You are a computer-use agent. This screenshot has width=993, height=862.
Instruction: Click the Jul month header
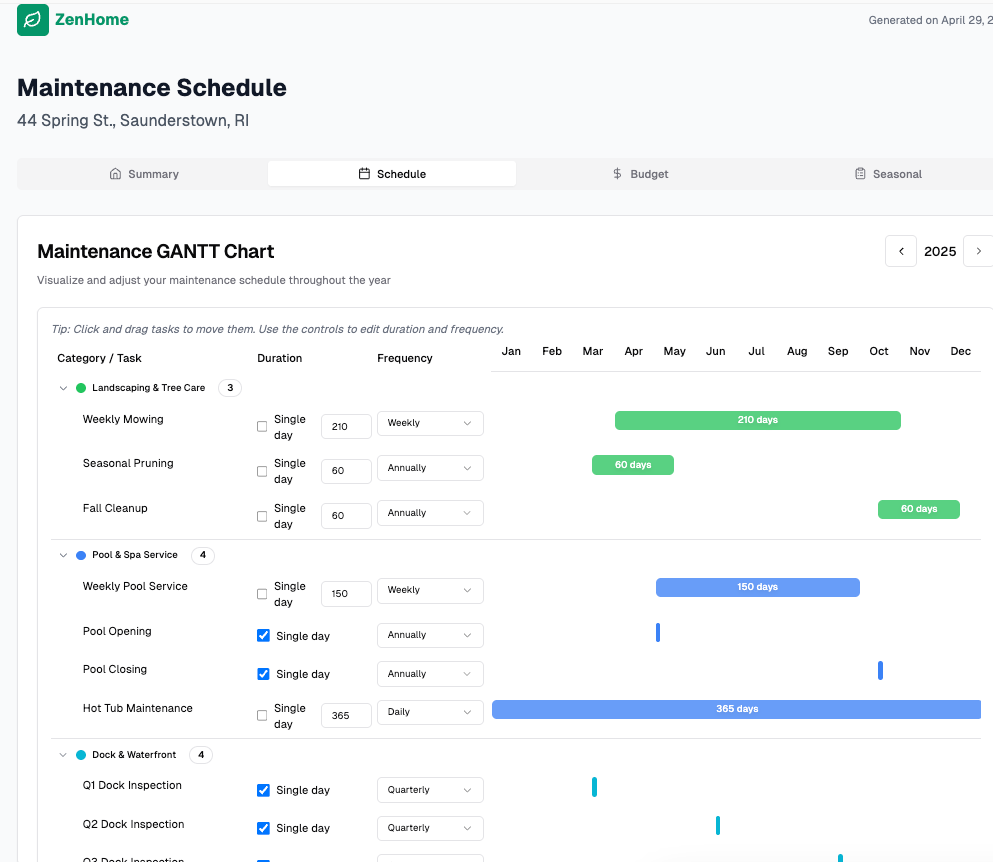[756, 351]
